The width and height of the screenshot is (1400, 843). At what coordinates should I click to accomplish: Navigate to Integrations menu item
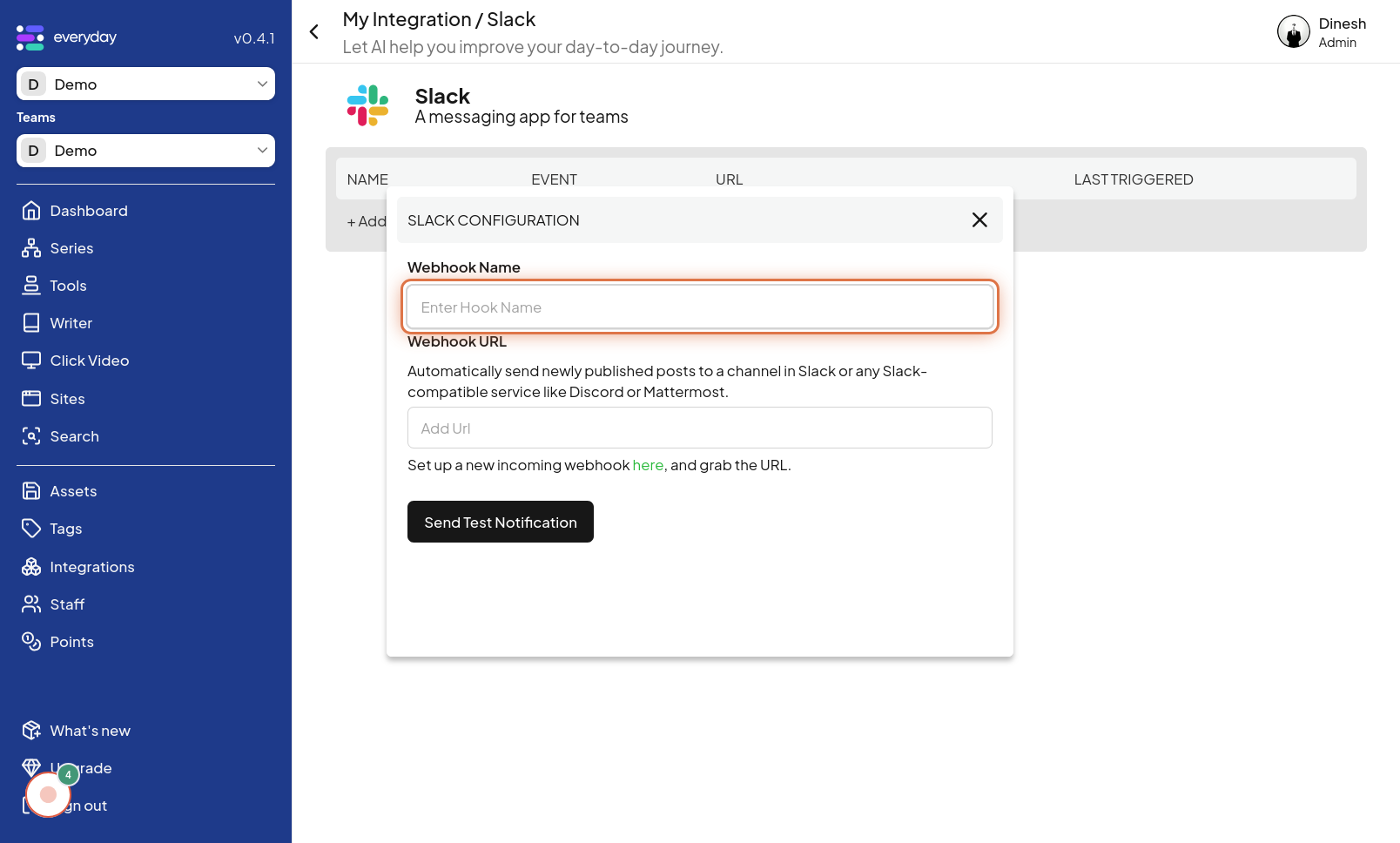(92, 567)
